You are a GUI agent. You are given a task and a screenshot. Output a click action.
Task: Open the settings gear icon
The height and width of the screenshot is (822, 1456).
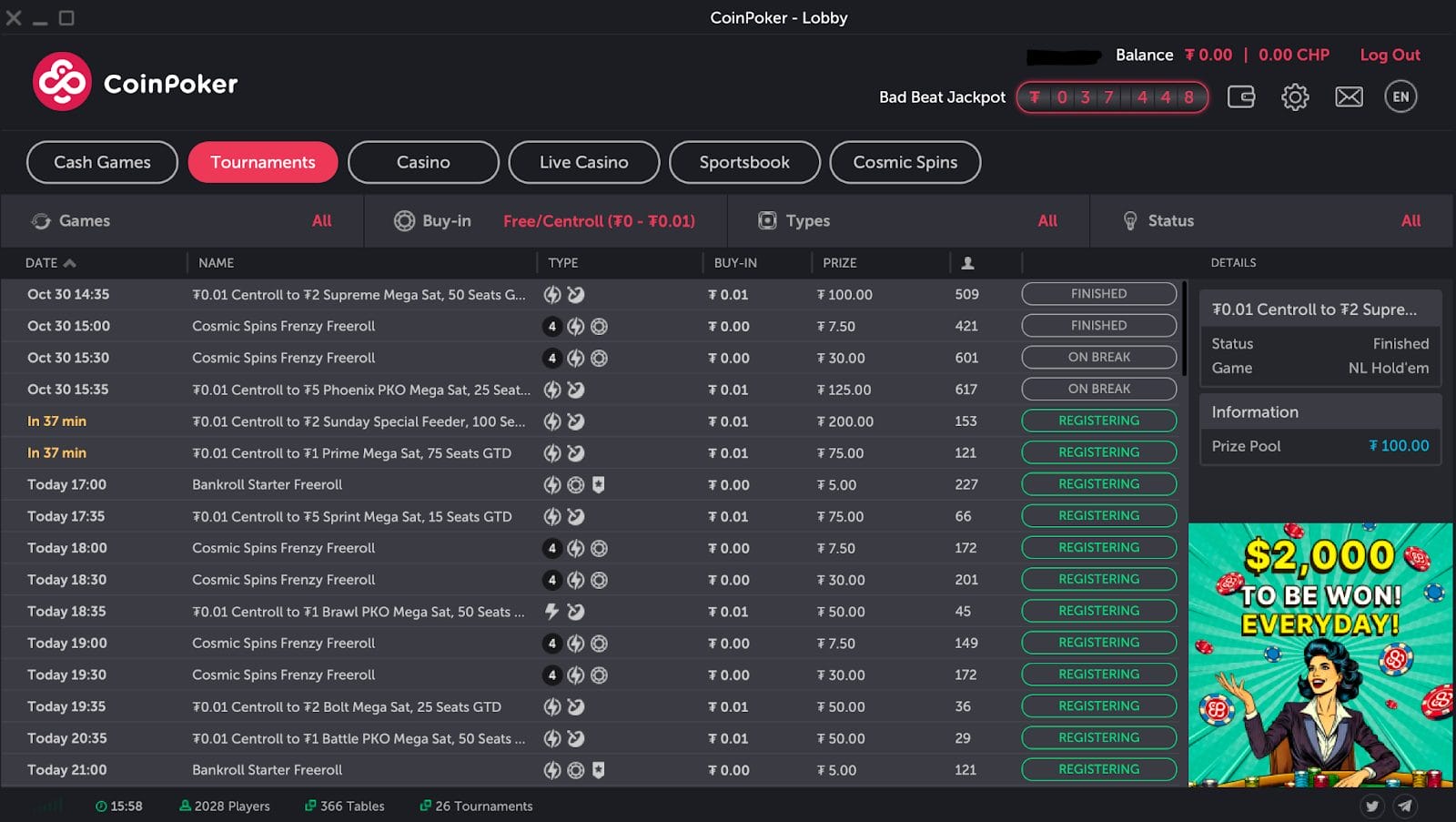[1295, 96]
